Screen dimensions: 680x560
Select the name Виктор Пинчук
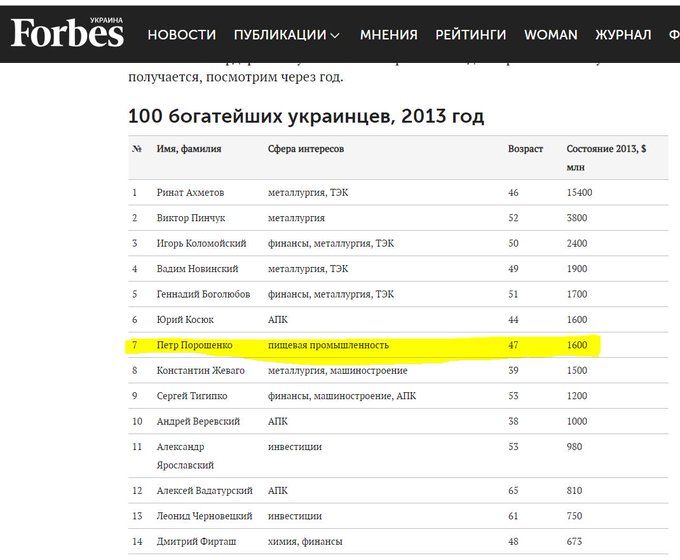point(190,218)
